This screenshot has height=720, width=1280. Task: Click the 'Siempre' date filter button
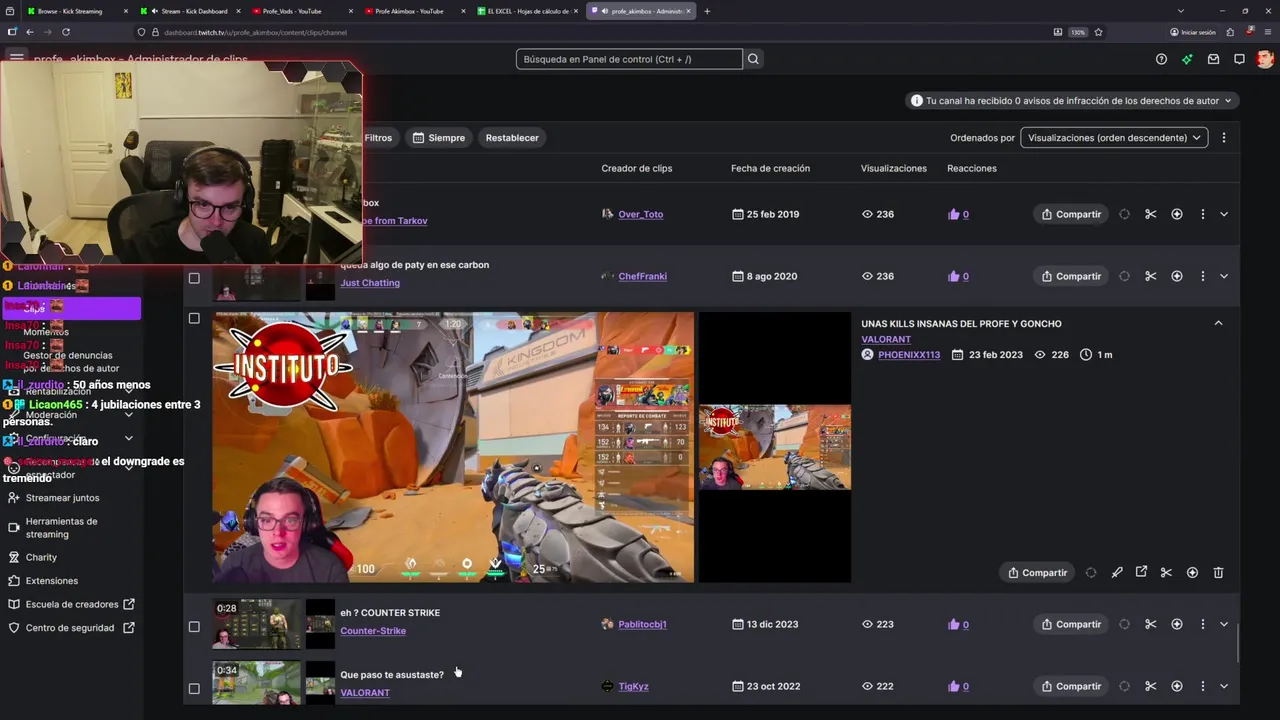click(x=438, y=138)
